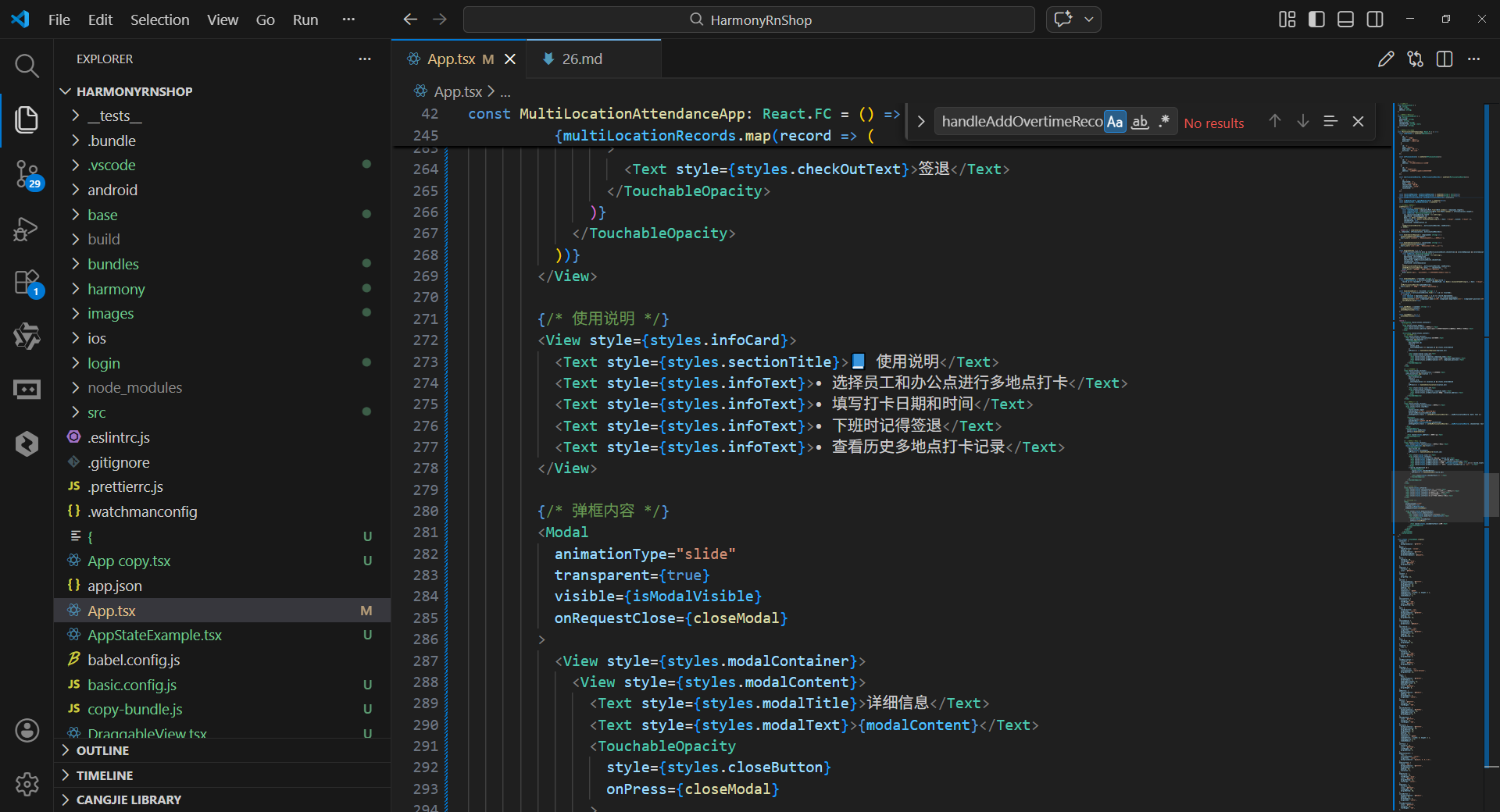The height and width of the screenshot is (812, 1500).
Task: Open the hexagon extension icon in activity bar
Action: pos(27,443)
